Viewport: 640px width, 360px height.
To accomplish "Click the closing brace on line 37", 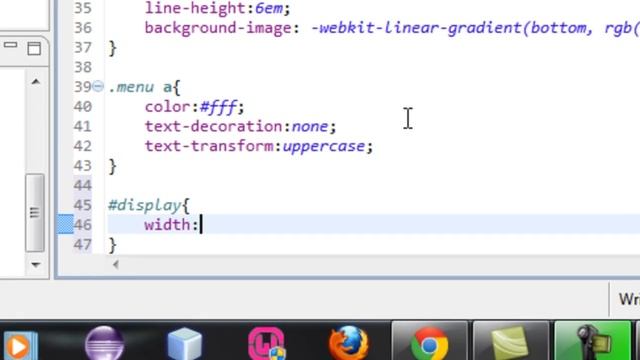I will [x=113, y=48].
